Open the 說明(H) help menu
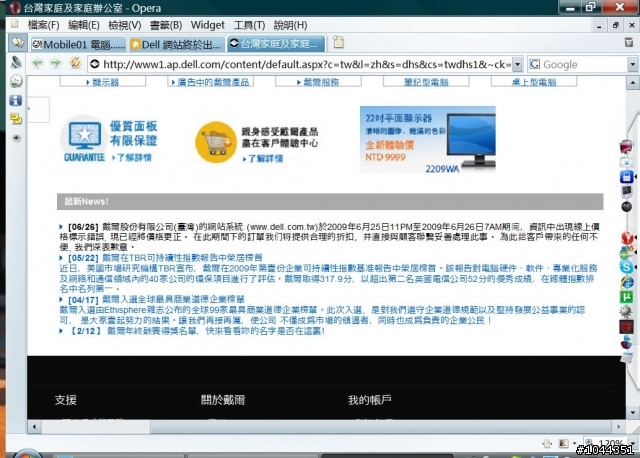Screen dimensions: 640x458 point(290,25)
